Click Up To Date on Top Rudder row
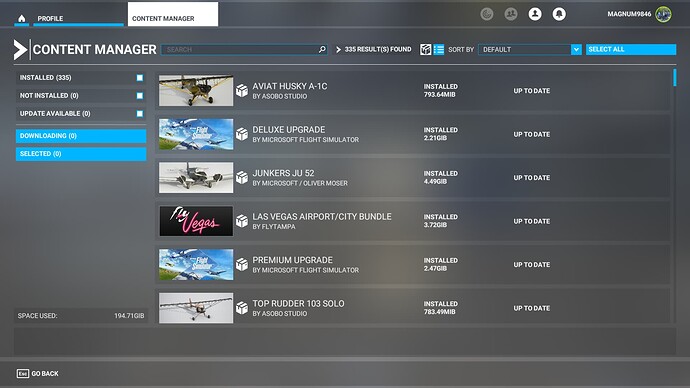Screen dimensions: 690x388 click(x=532, y=308)
